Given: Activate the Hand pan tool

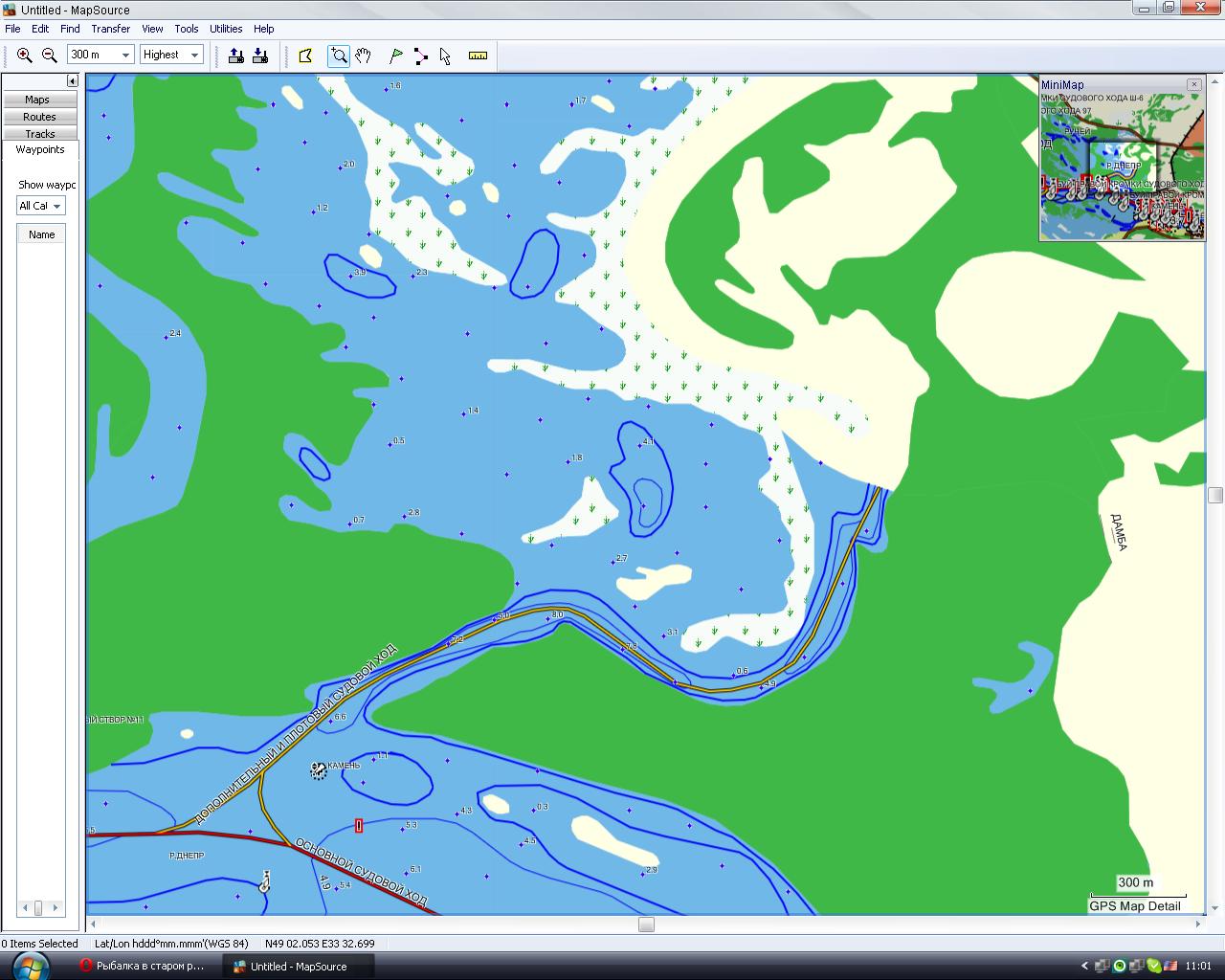Looking at the screenshot, I should click(363, 56).
